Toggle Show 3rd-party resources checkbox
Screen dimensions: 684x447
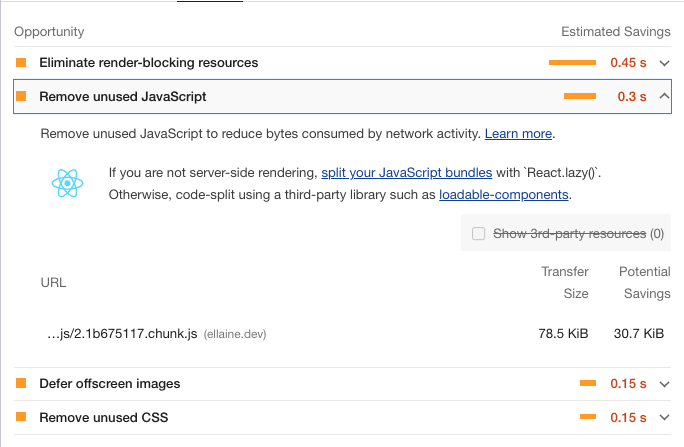[x=479, y=233]
